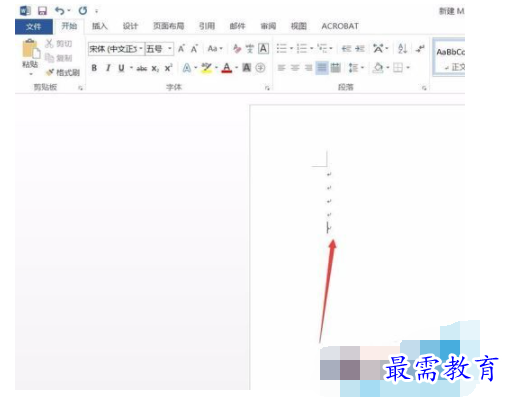Click the Redo icon in quick access toolbar

pos(83,11)
